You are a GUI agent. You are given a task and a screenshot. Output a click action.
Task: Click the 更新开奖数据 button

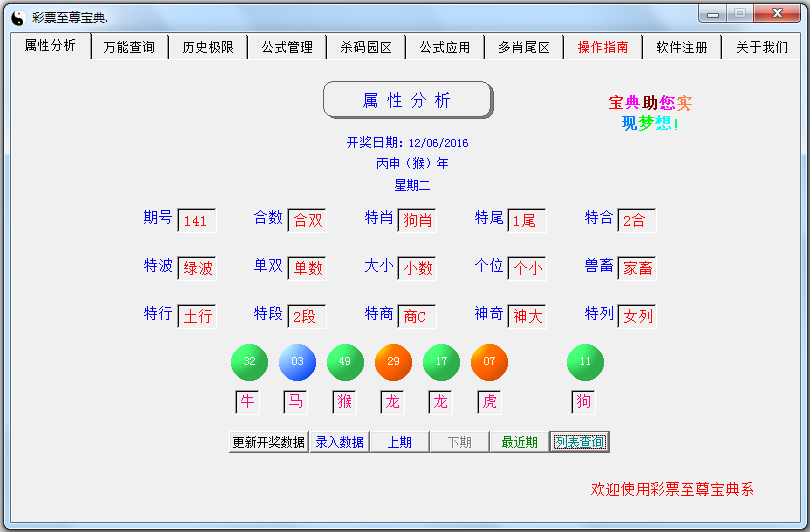(269, 442)
